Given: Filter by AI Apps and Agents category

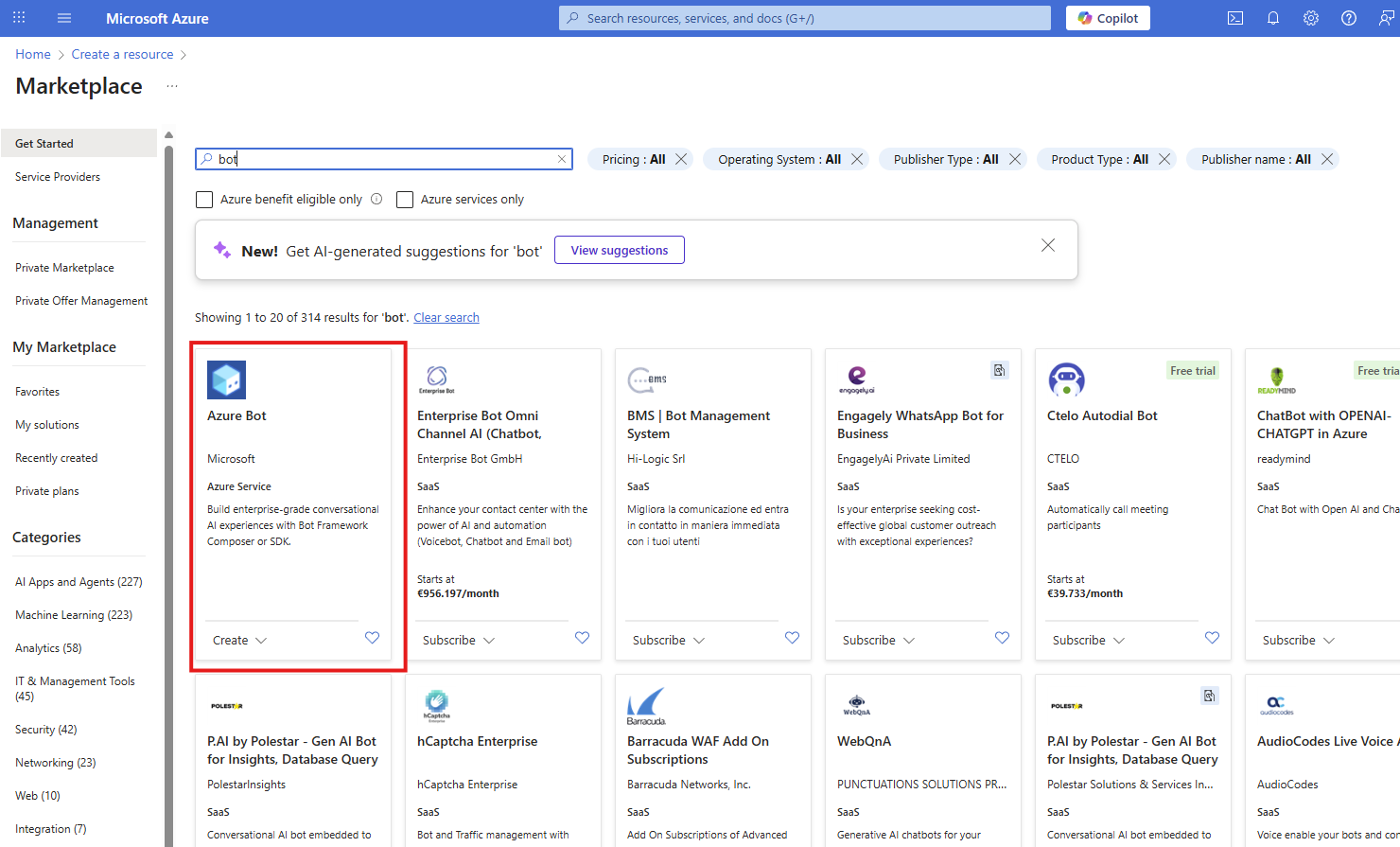Looking at the screenshot, I should coord(79,582).
